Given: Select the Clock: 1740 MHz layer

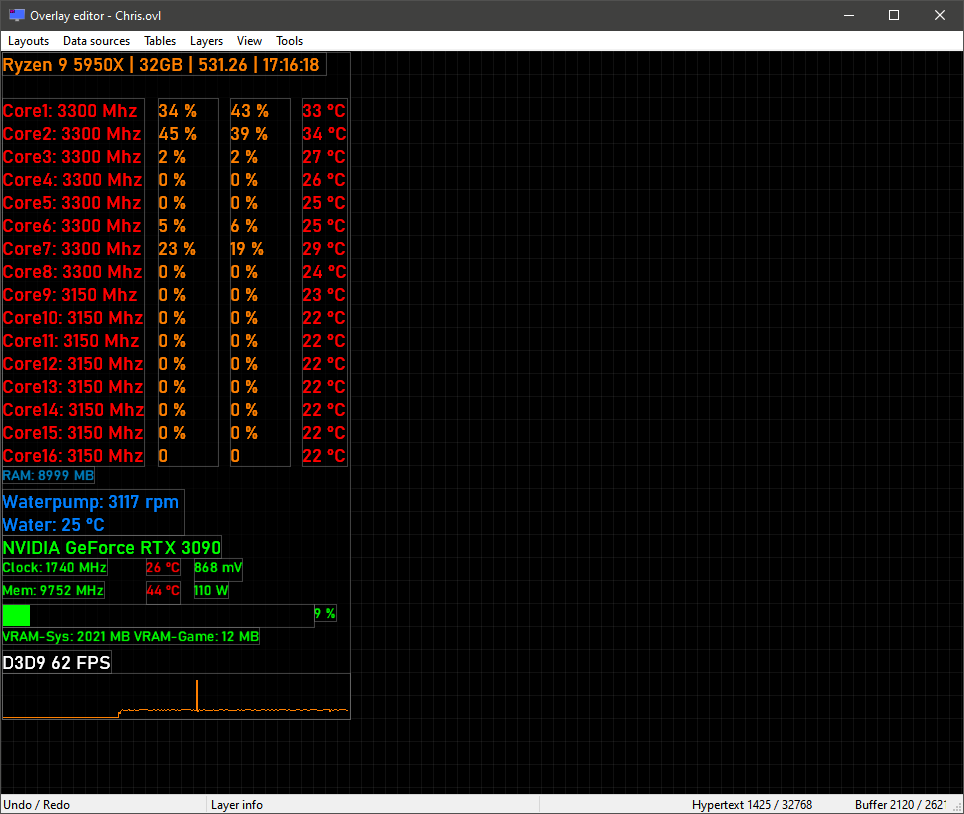Looking at the screenshot, I should 55,567.
